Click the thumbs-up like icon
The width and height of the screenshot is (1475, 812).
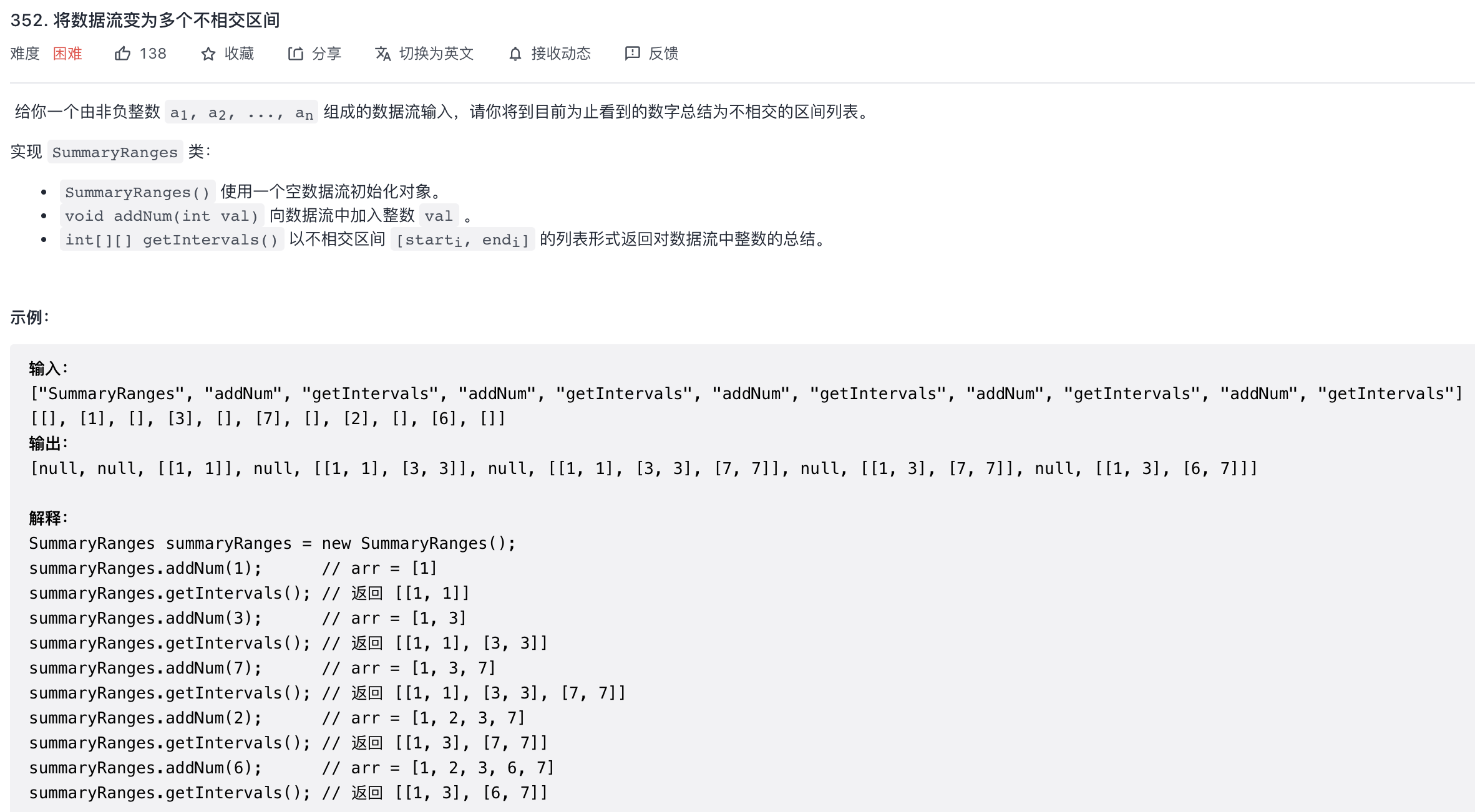pos(122,54)
